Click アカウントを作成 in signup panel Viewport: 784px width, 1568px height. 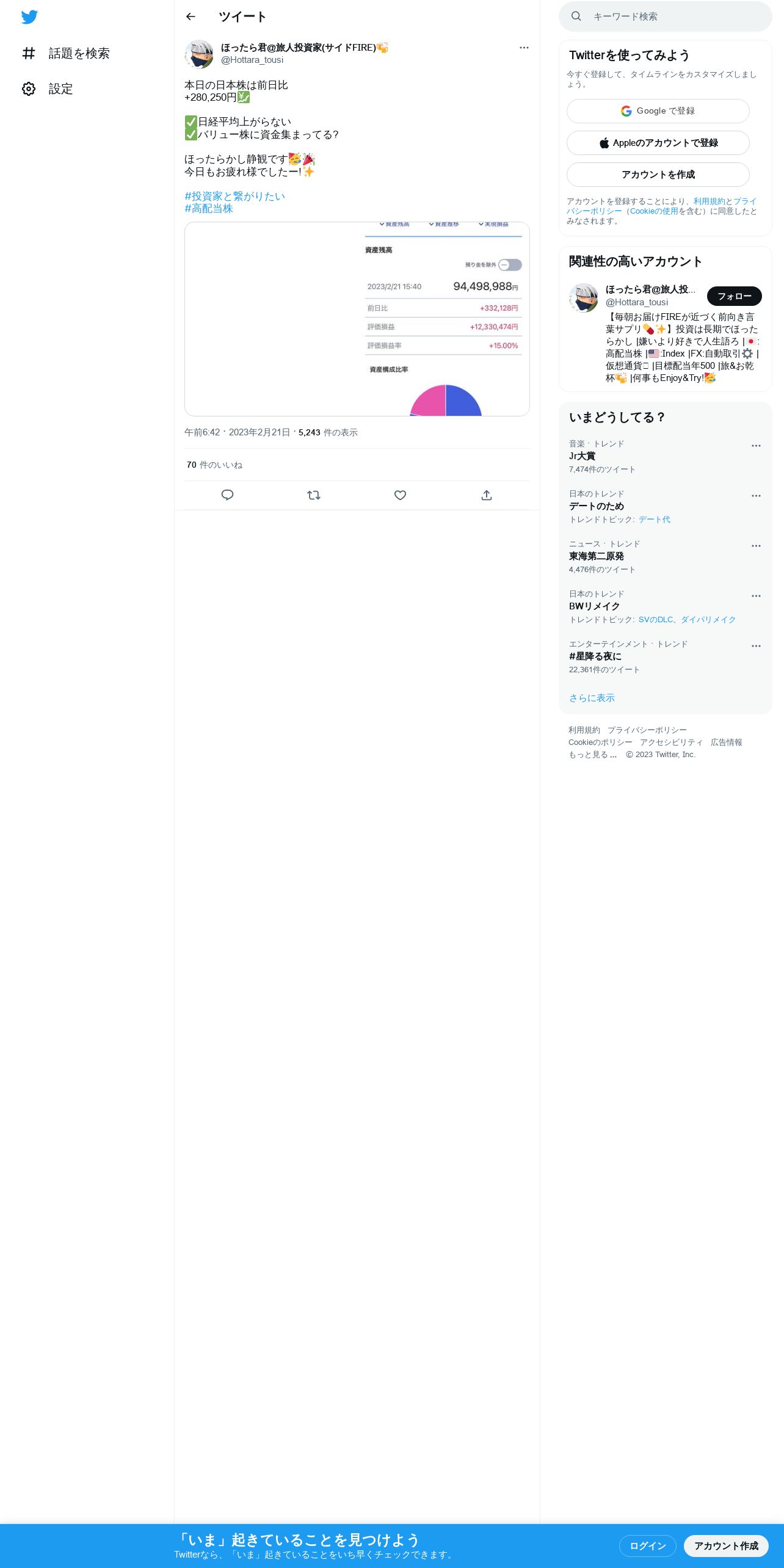658,175
